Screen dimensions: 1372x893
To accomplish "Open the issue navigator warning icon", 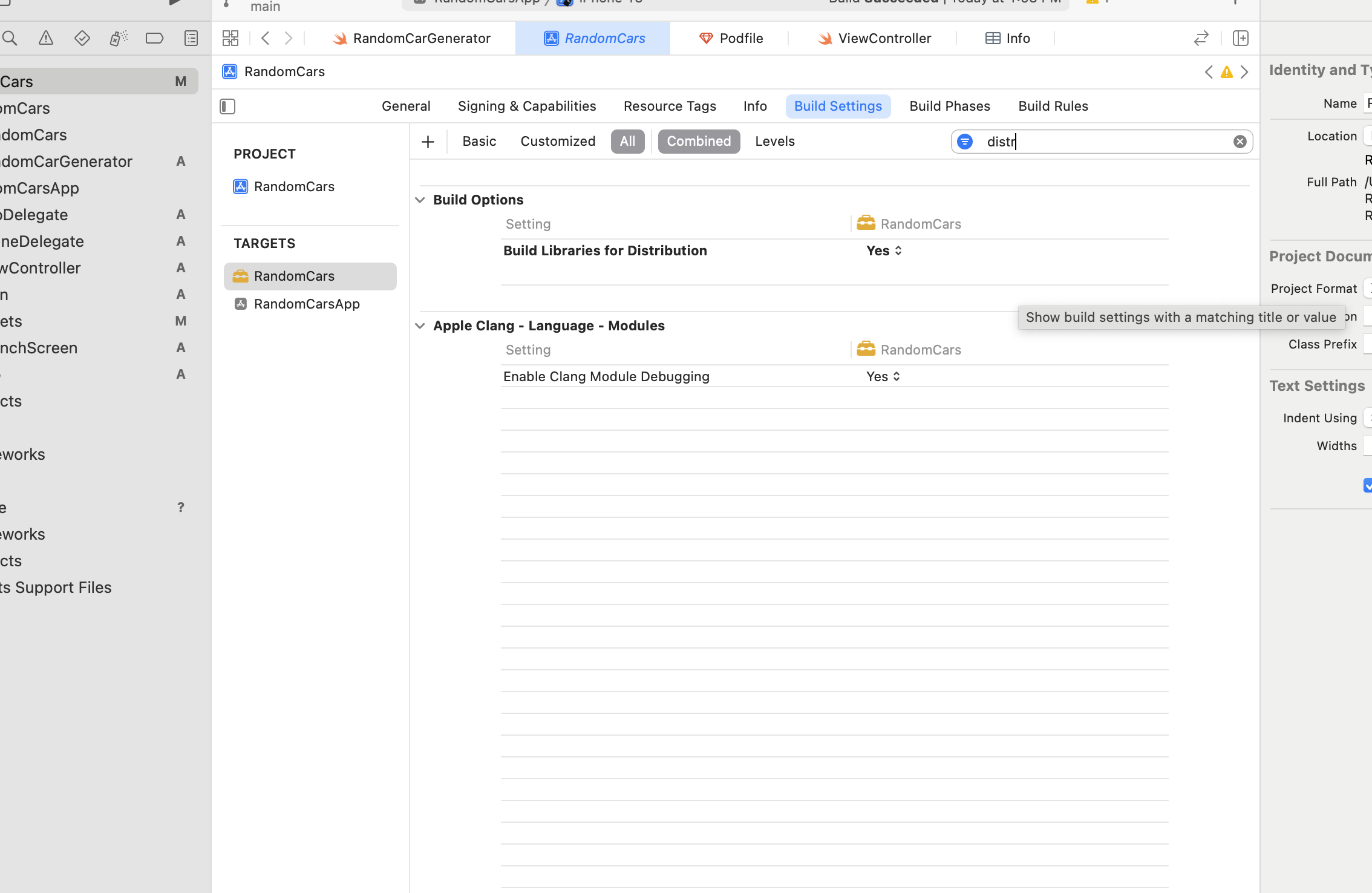I will (x=46, y=38).
